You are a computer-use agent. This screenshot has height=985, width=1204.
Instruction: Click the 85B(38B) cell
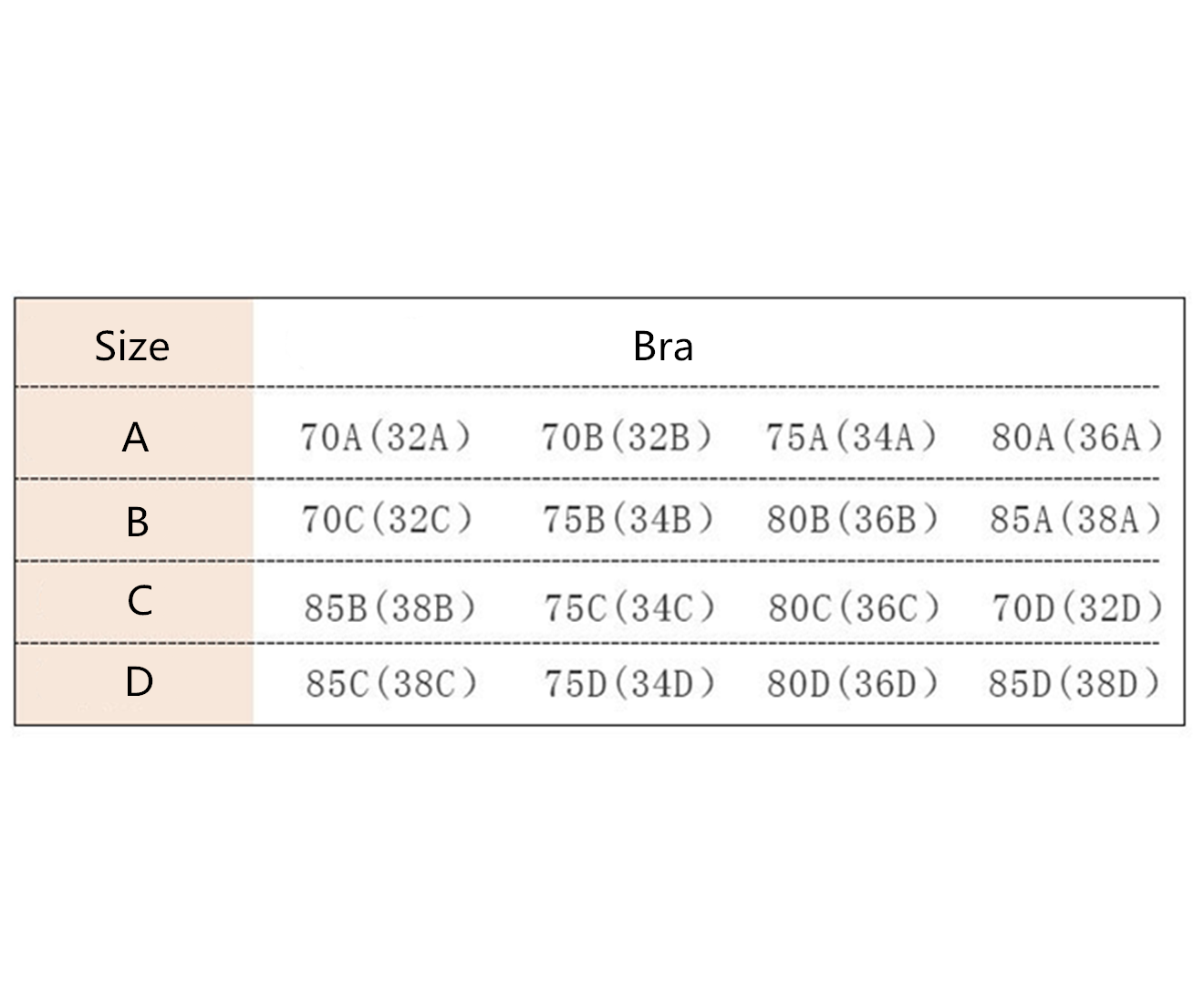[390, 607]
